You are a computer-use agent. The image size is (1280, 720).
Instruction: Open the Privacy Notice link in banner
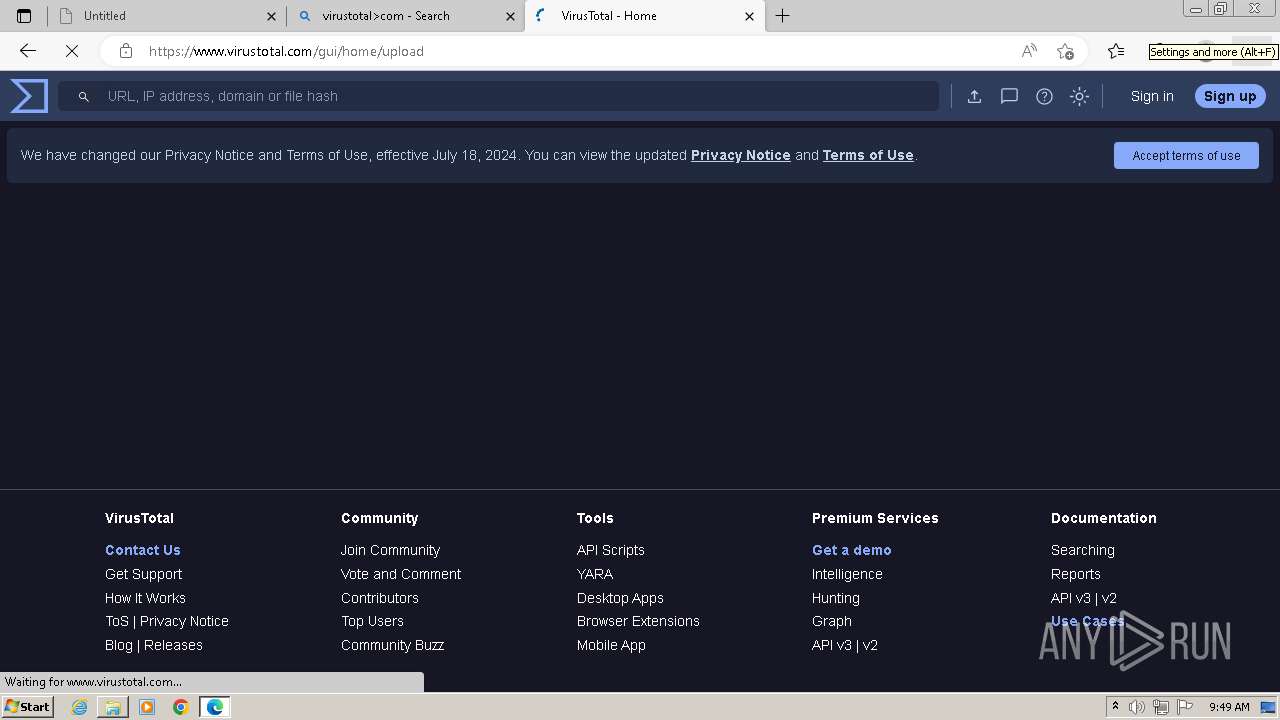pos(741,155)
